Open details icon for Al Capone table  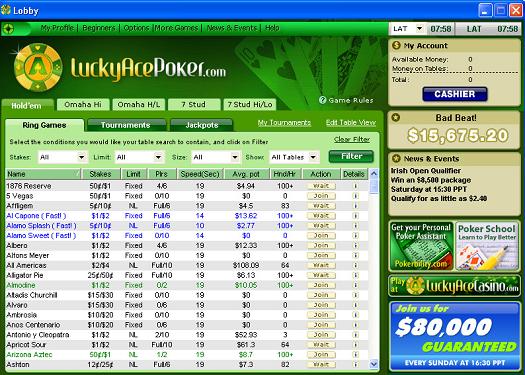355,216
